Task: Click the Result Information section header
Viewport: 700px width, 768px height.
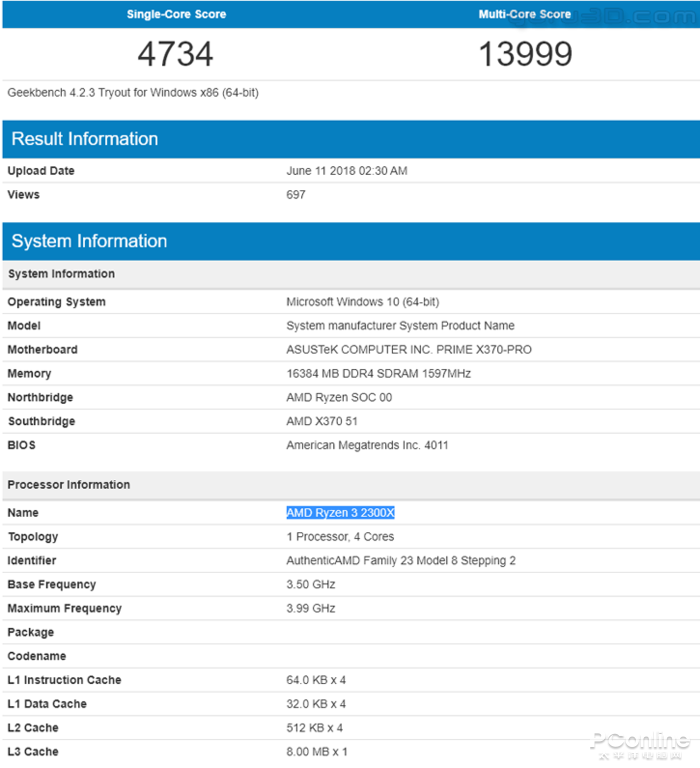Action: click(351, 139)
